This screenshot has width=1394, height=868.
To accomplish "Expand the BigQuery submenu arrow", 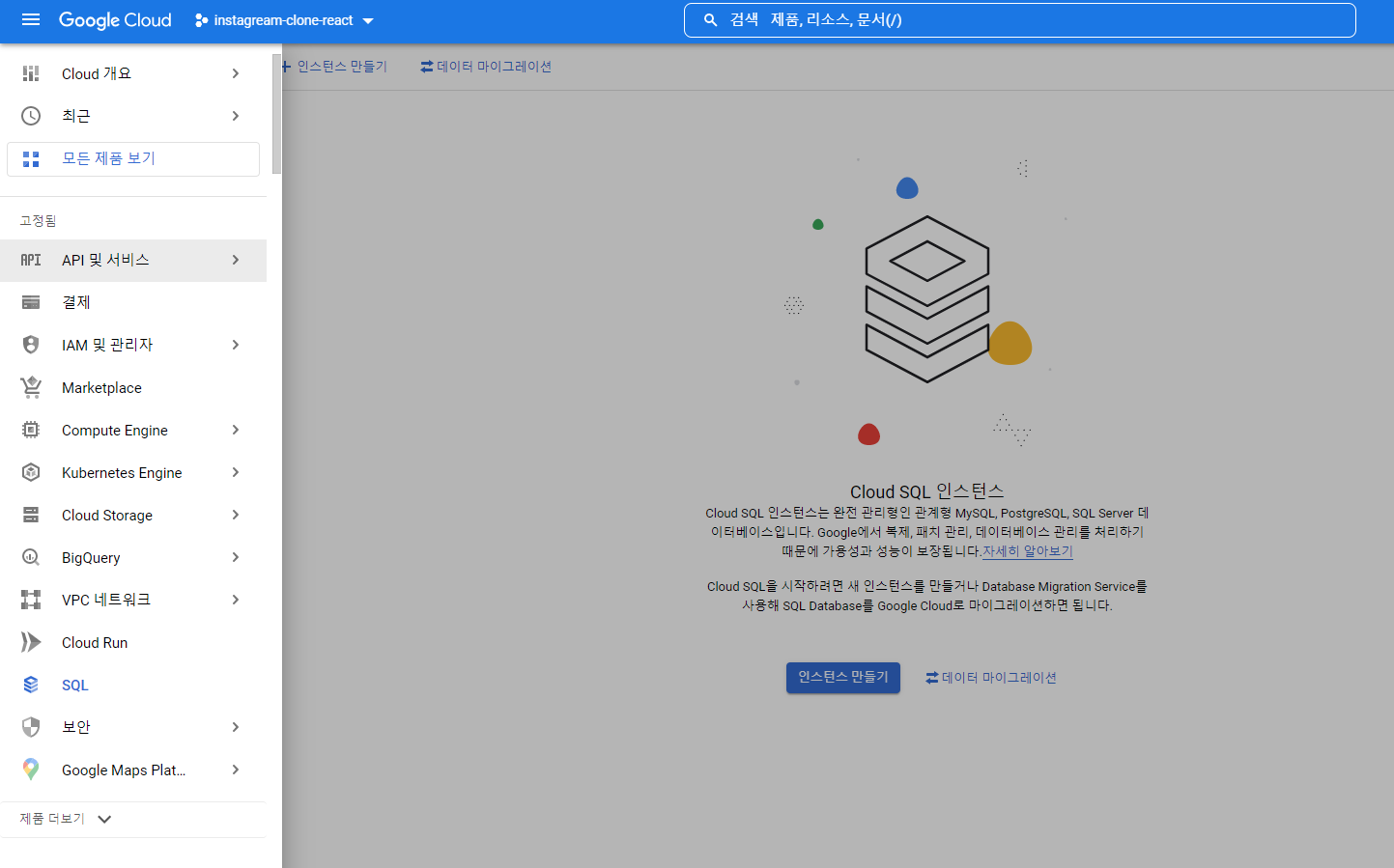I will coord(236,557).
